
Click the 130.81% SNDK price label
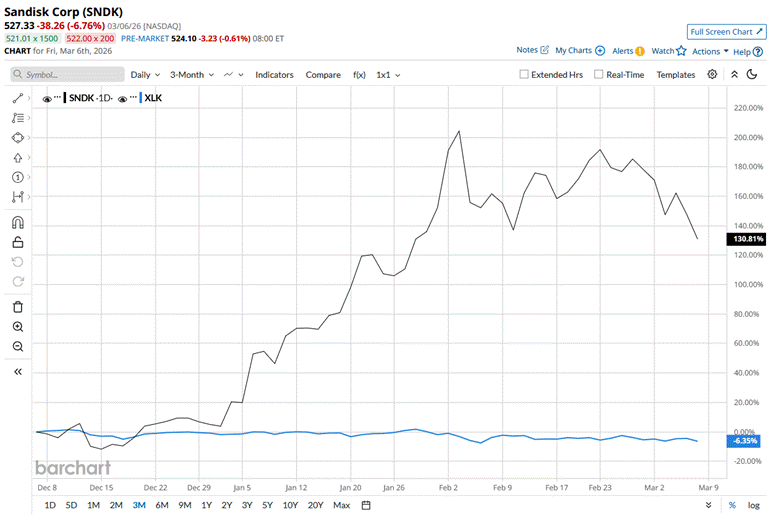746,239
